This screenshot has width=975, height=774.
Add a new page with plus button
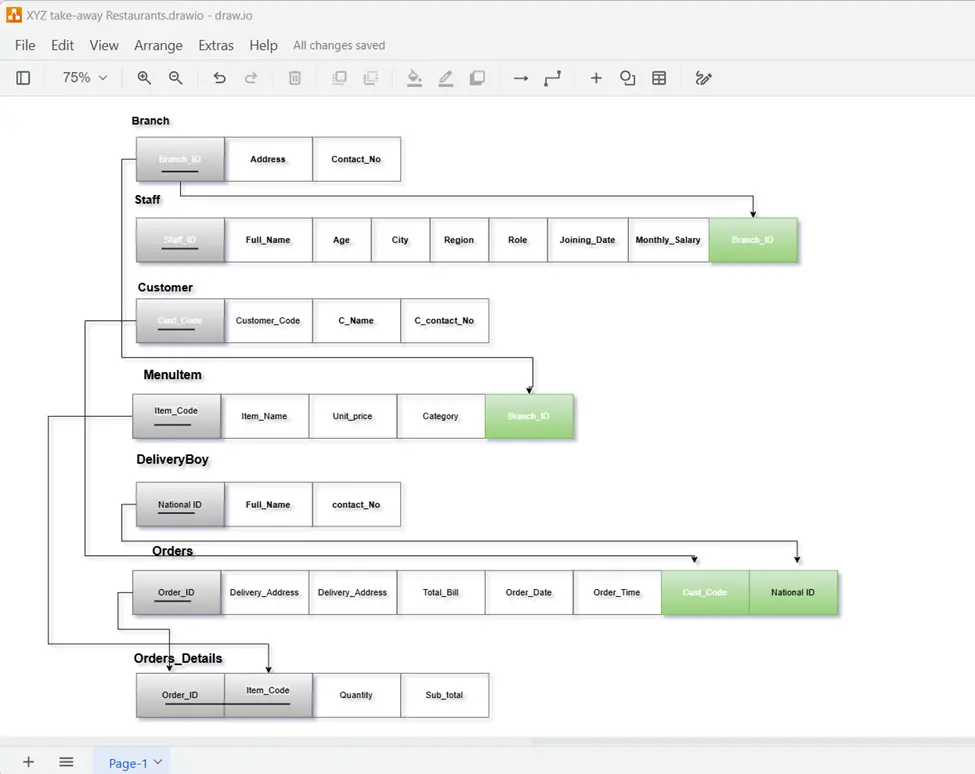click(x=29, y=762)
